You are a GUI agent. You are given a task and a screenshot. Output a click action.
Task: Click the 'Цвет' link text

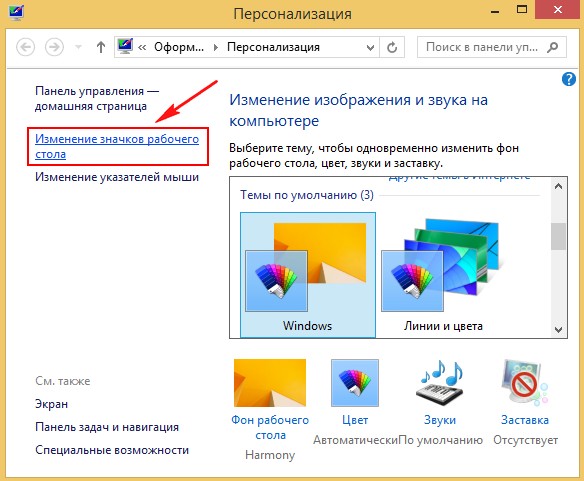355,420
